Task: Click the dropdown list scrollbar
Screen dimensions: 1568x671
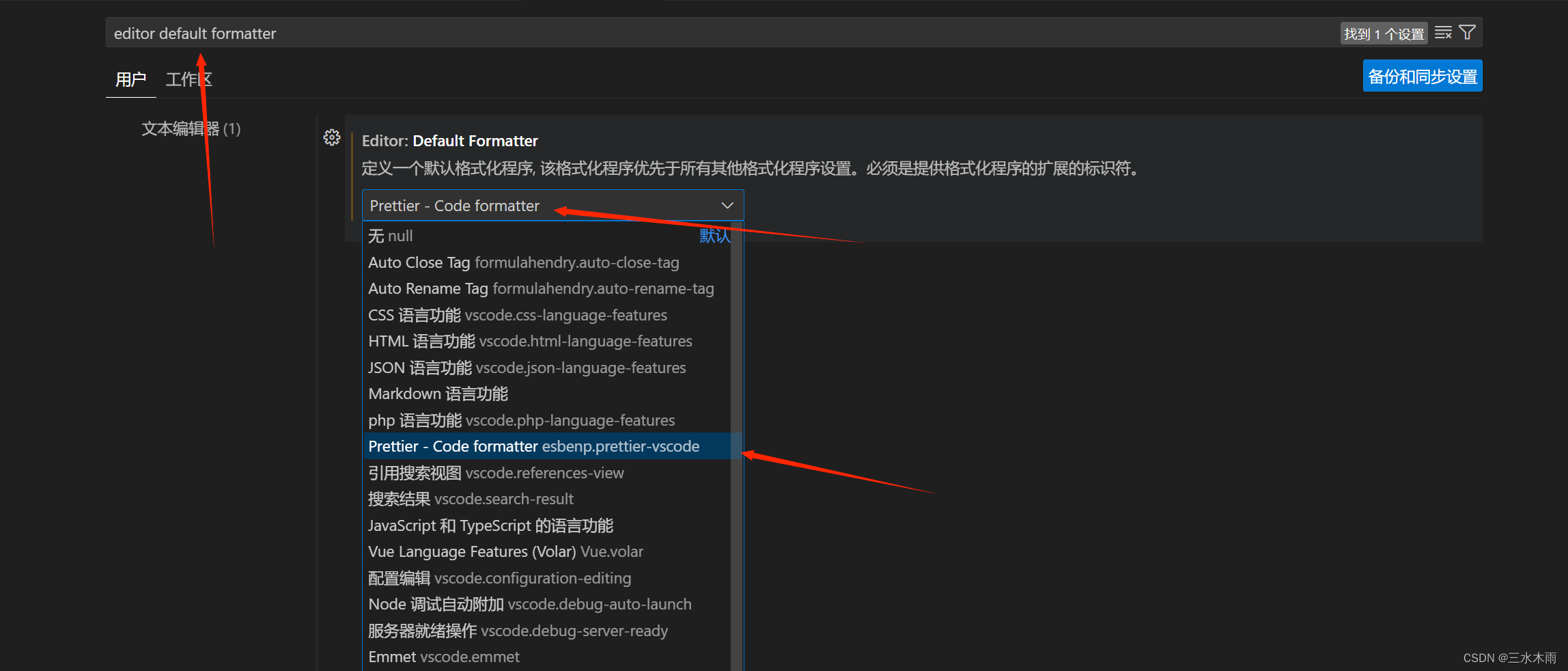Action: pyautogui.click(x=736, y=446)
